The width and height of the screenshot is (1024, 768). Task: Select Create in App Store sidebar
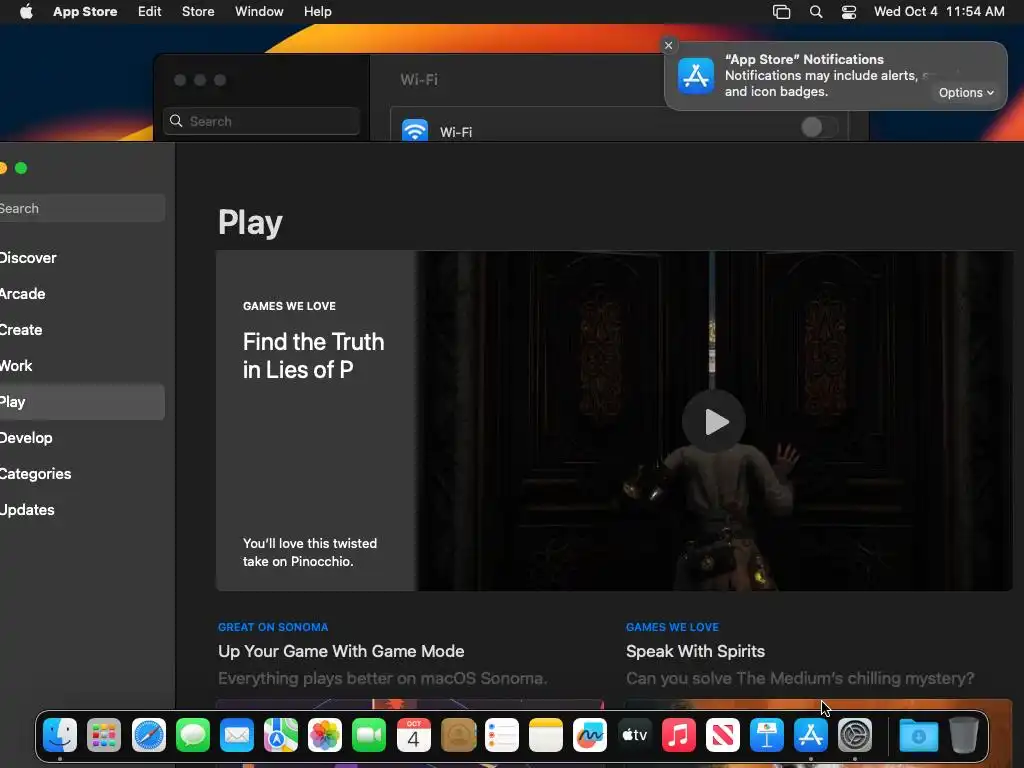point(80,330)
